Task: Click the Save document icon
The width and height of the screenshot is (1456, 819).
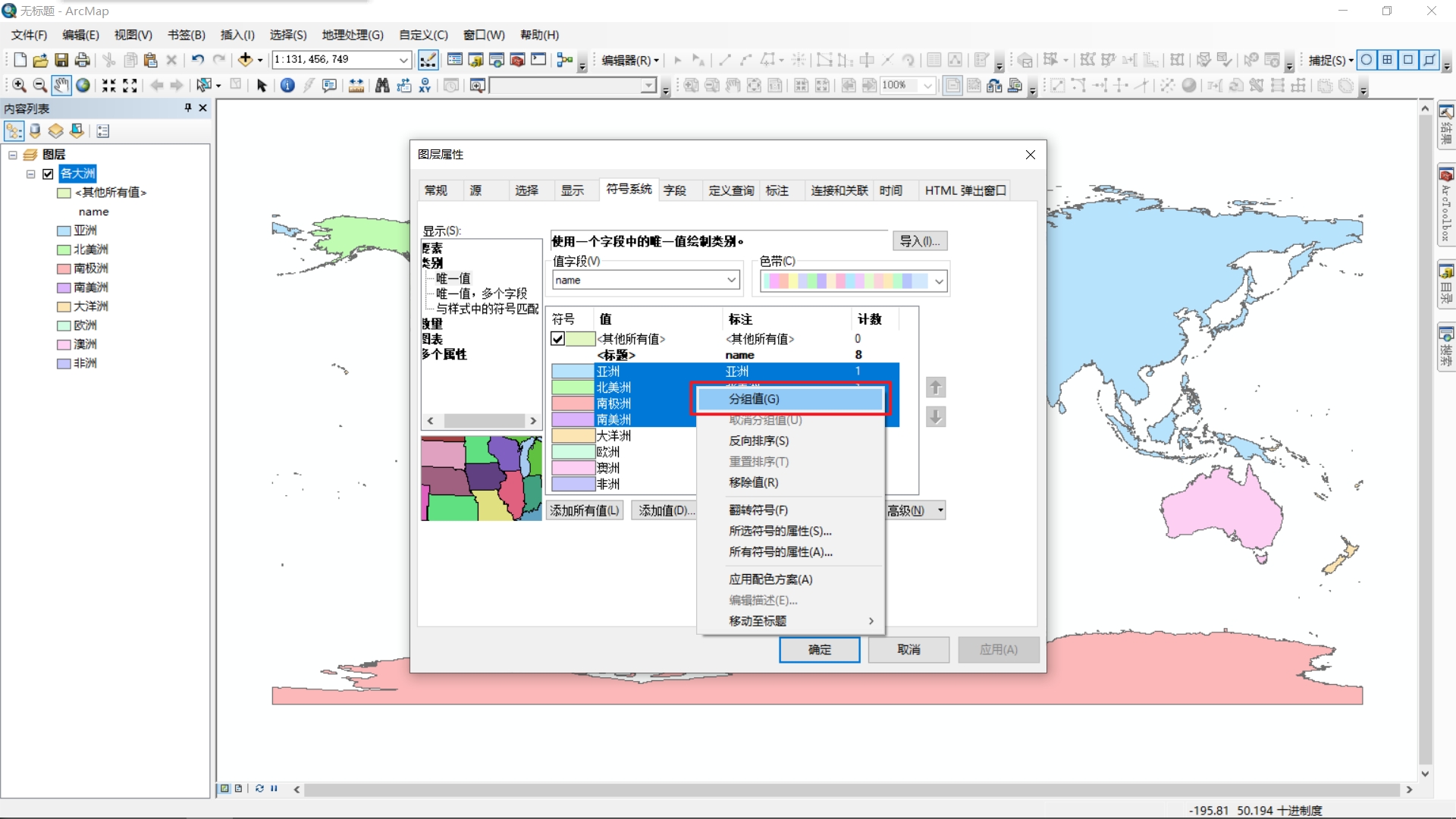Action: (61, 60)
